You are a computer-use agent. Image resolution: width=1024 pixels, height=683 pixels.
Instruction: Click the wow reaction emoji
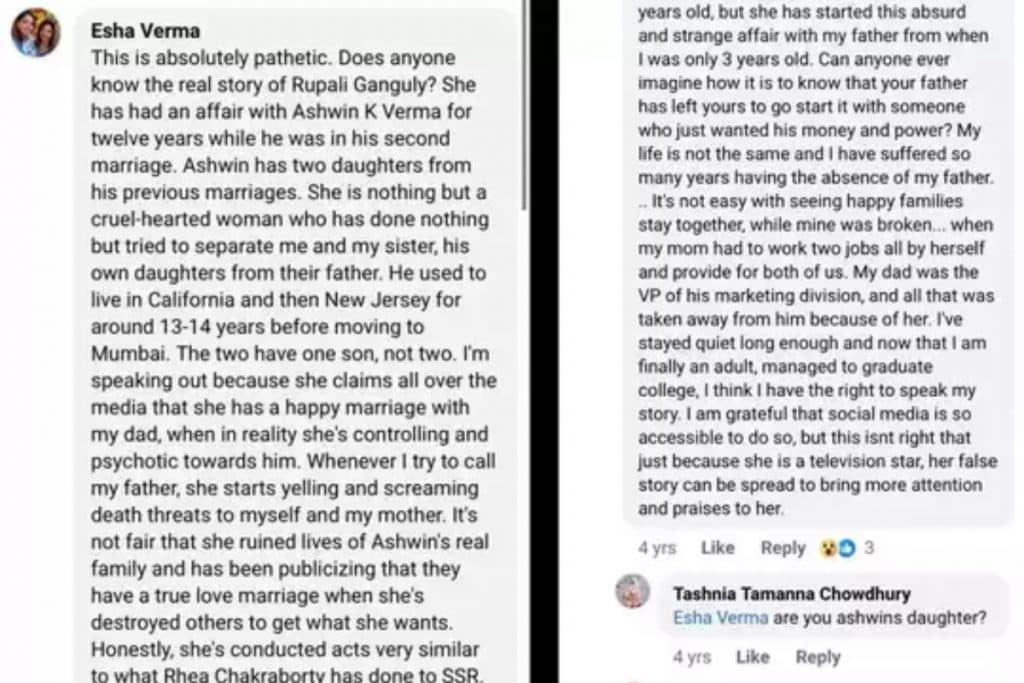pos(829,548)
